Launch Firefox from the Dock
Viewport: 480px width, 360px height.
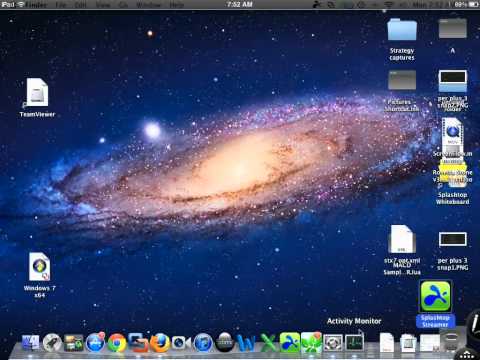160,343
